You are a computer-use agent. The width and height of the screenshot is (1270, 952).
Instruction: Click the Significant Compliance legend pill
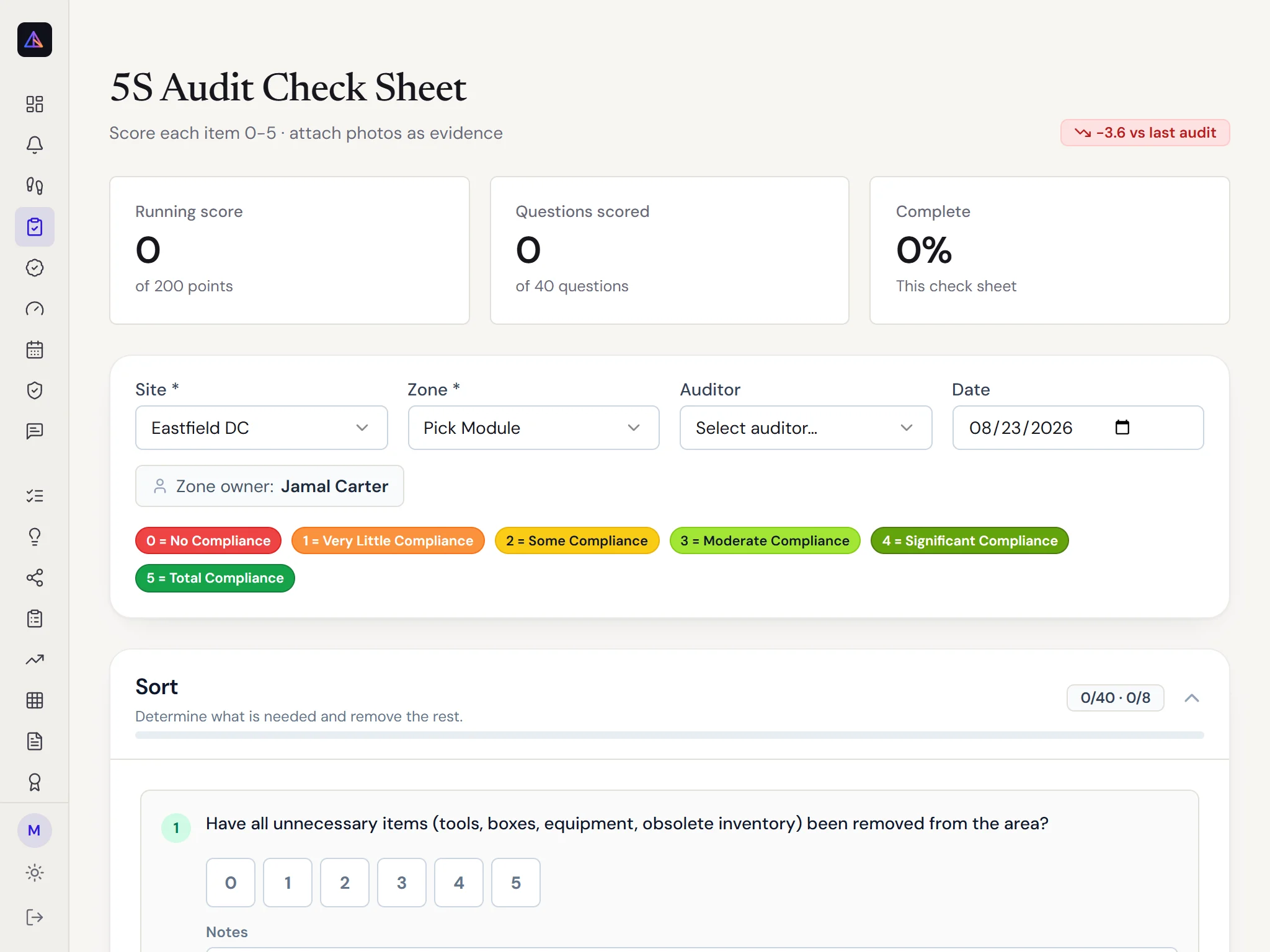coord(970,540)
